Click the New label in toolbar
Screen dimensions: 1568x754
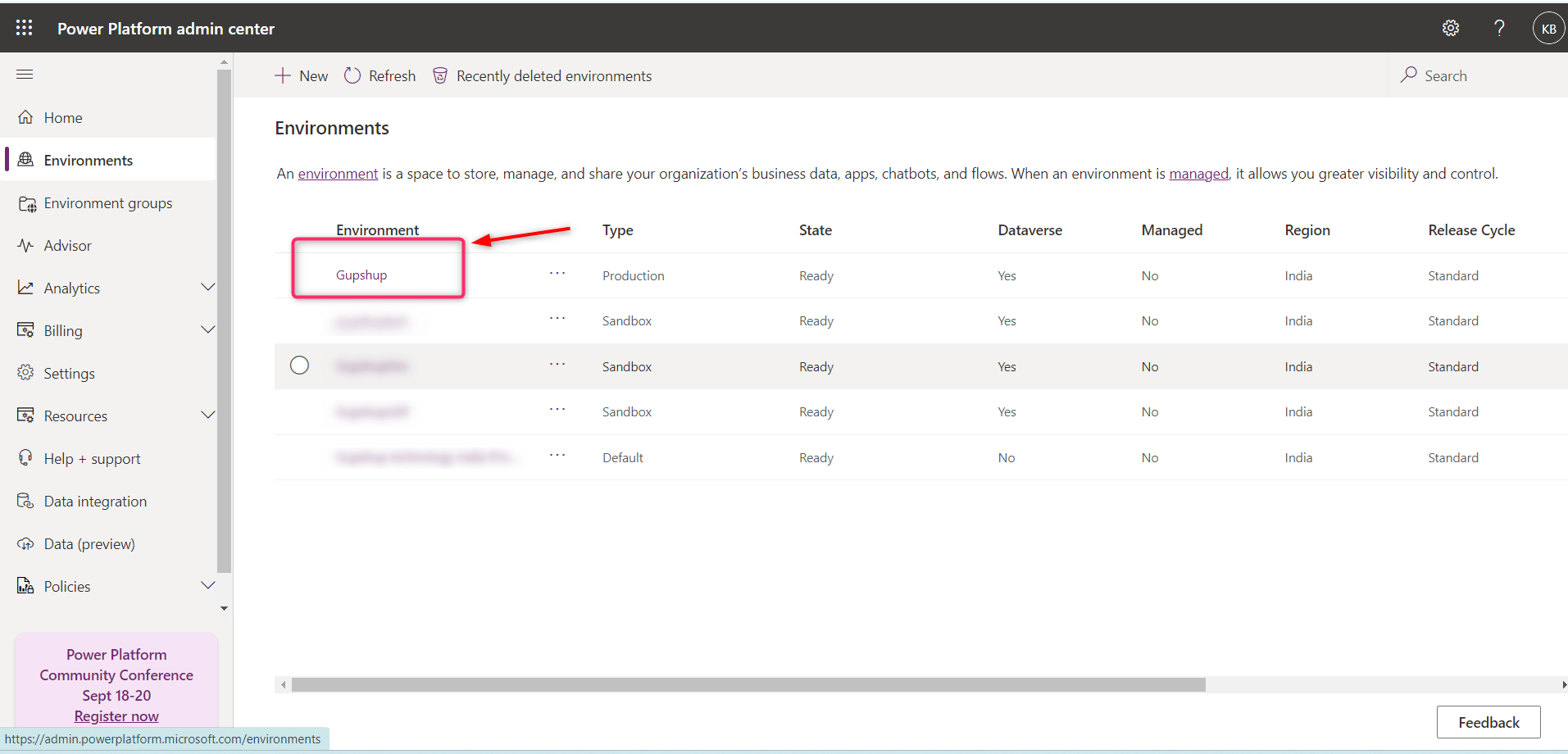pyautogui.click(x=314, y=75)
